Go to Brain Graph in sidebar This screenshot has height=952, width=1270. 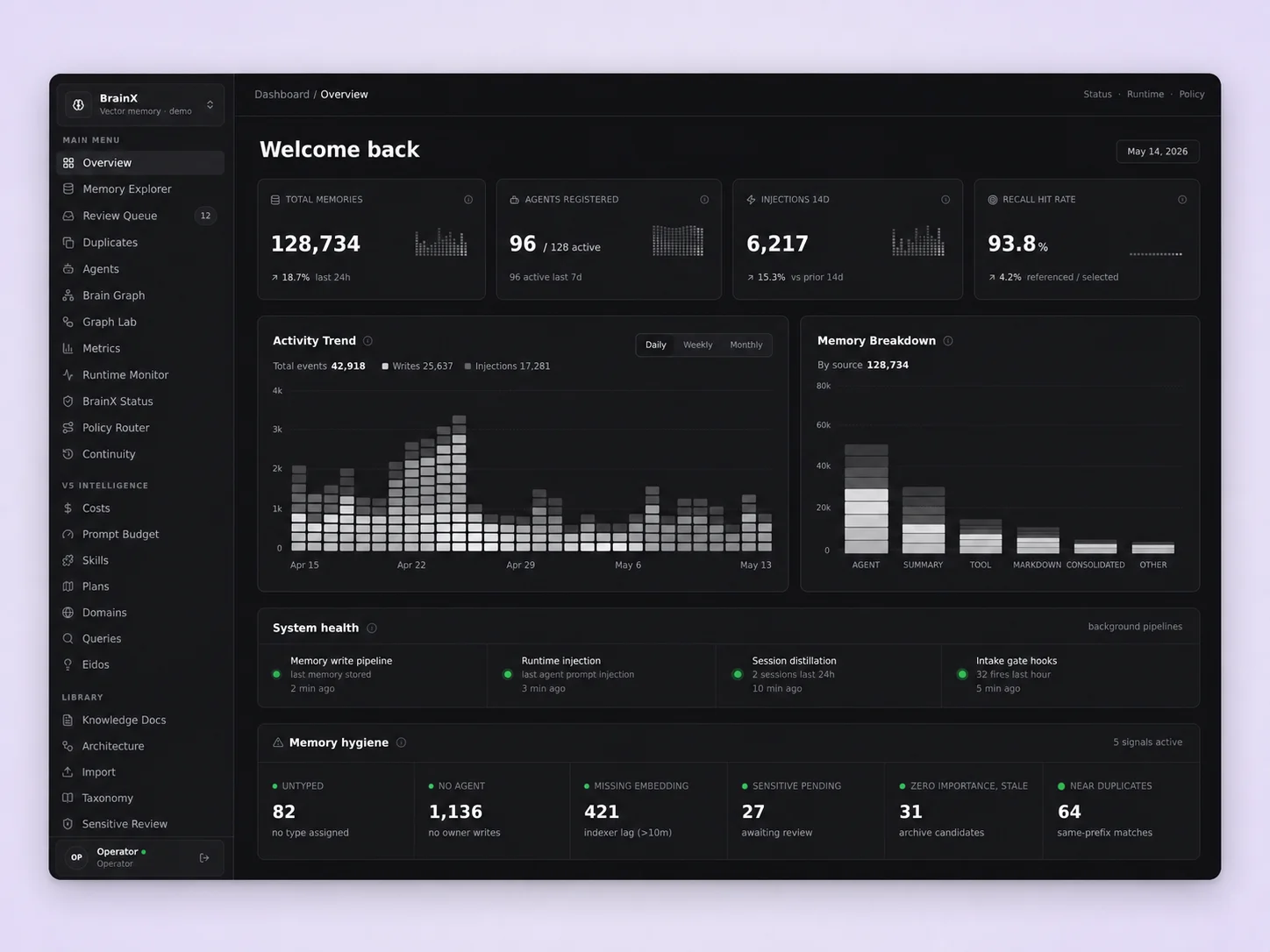pyautogui.click(x=140, y=295)
